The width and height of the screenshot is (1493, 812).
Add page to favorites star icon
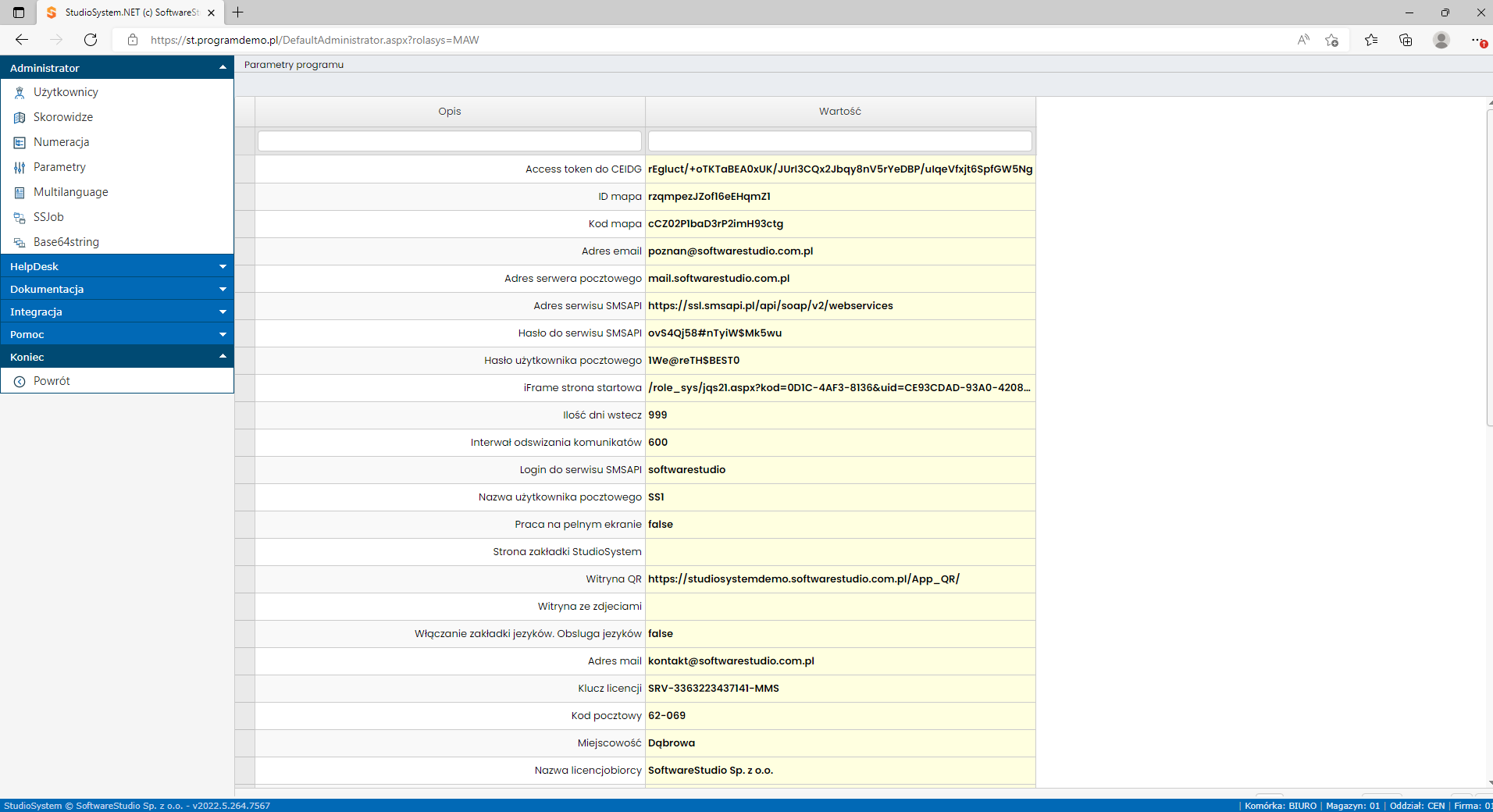tap(1332, 40)
